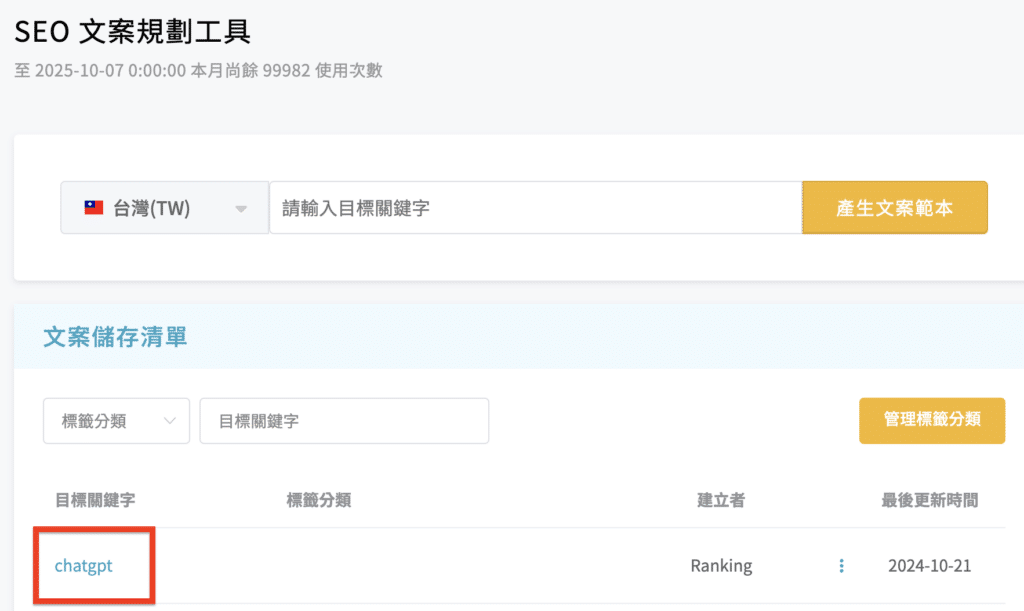Click the SEO 文案規劃工具 page title
The height and width of the screenshot is (611, 1024).
(132, 31)
